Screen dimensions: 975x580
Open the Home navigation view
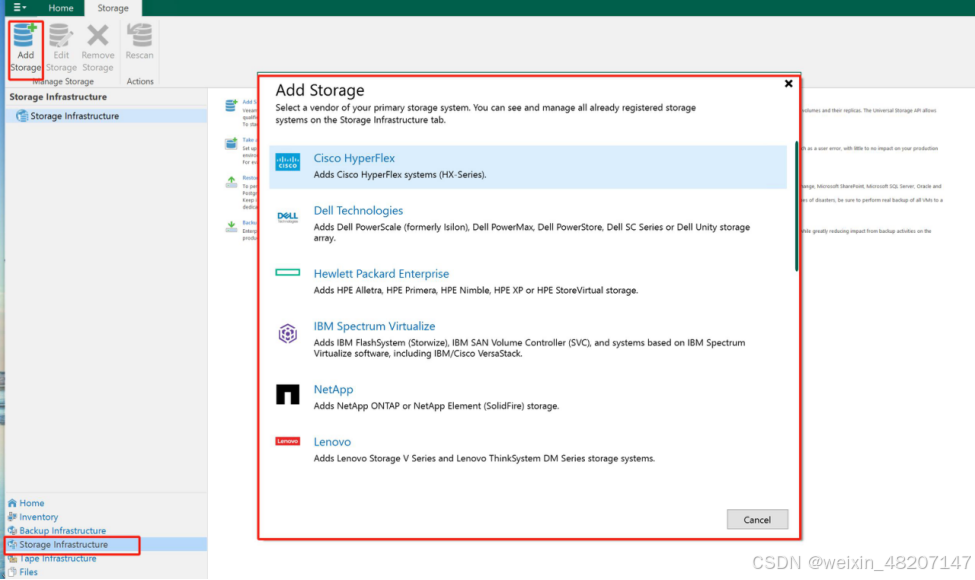(x=32, y=503)
